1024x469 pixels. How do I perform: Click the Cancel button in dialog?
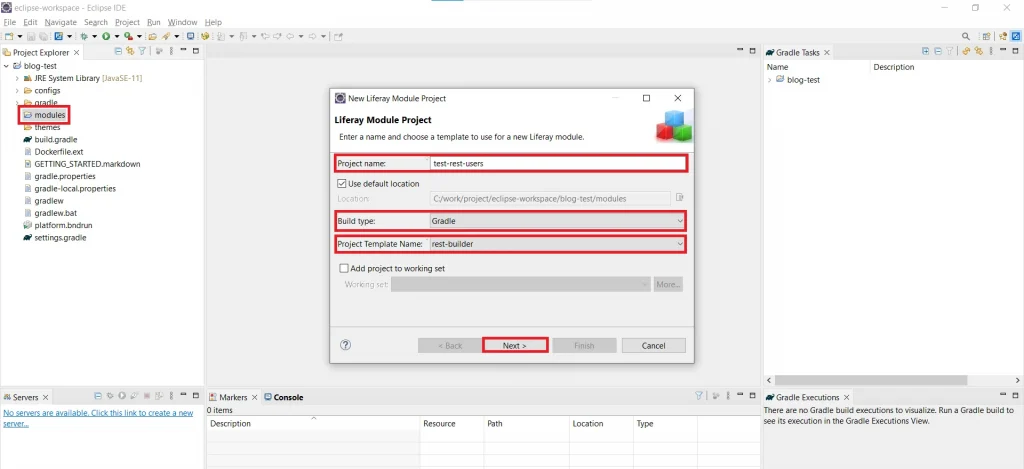(654, 346)
